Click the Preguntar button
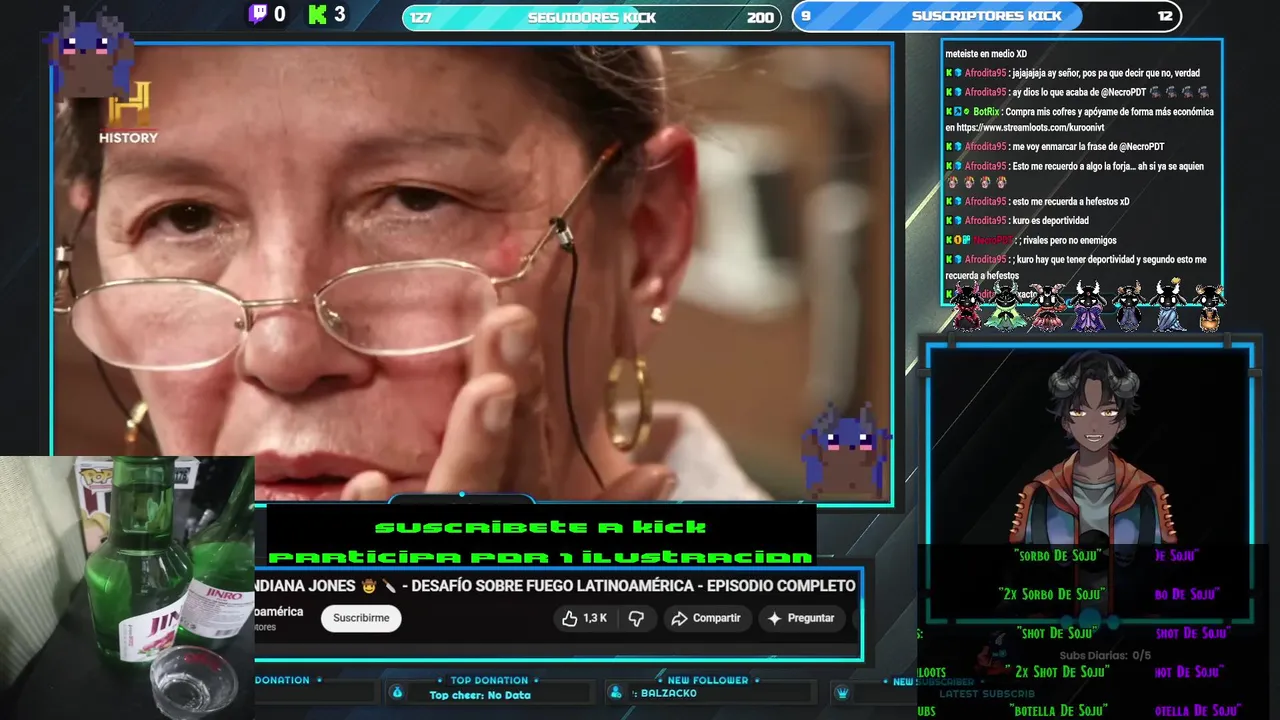The height and width of the screenshot is (720, 1280). point(801,618)
